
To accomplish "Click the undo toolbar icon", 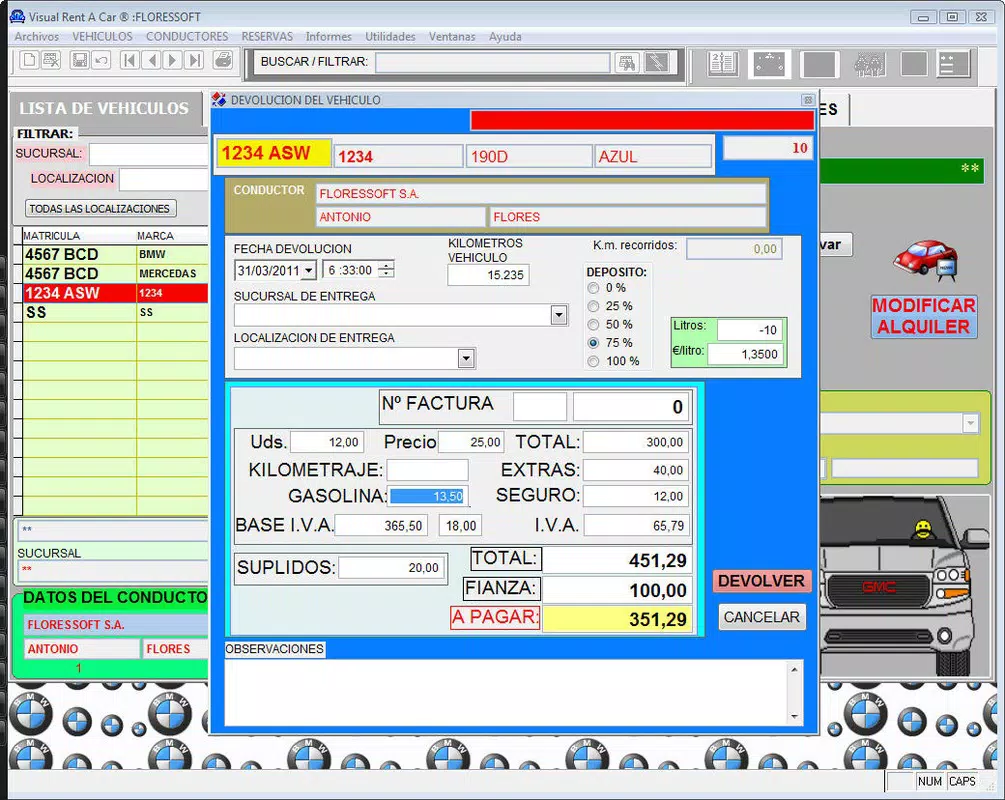I will tap(101, 61).
